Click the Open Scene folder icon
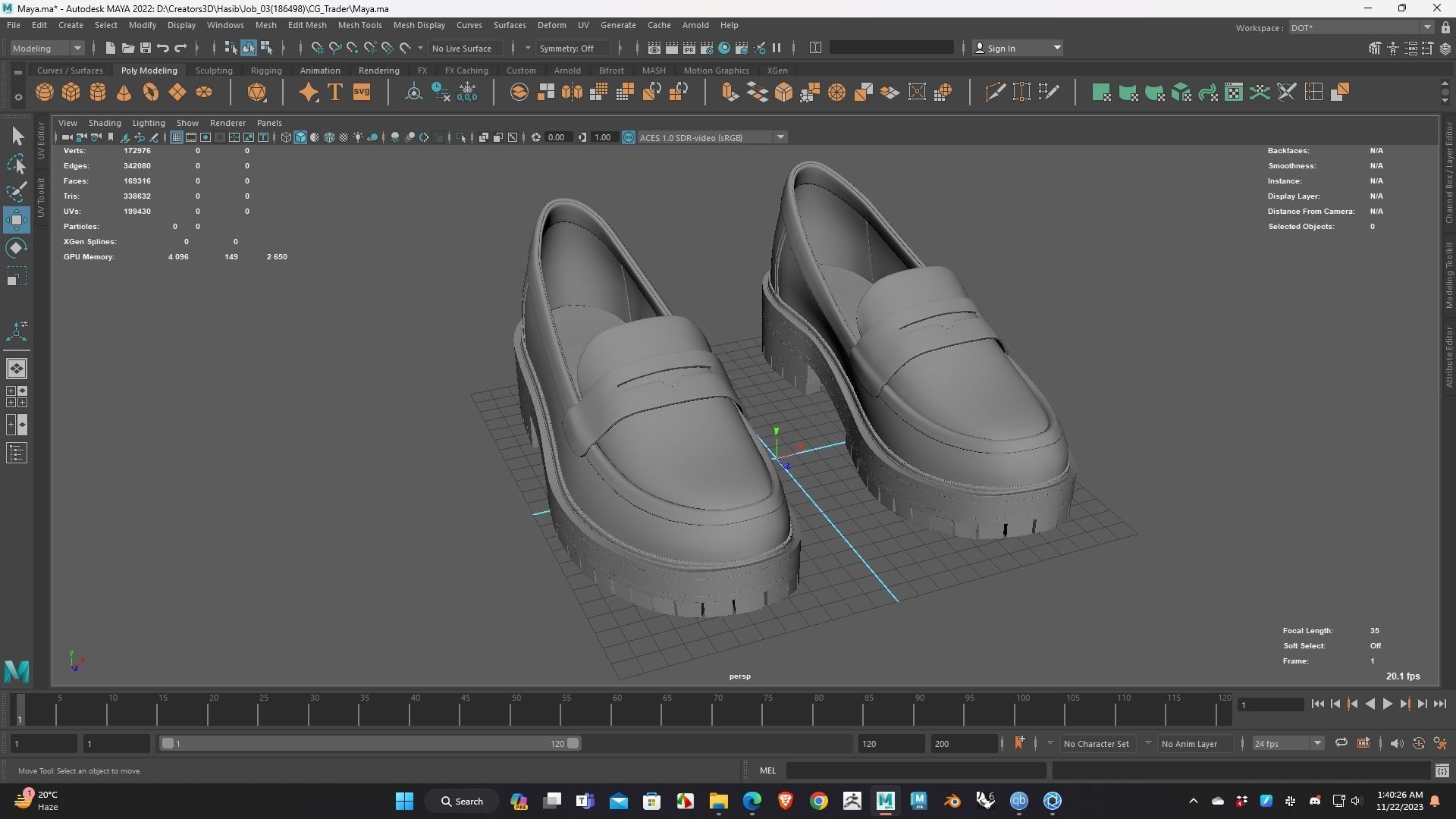Image resolution: width=1456 pixels, height=819 pixels. (128, 48)
